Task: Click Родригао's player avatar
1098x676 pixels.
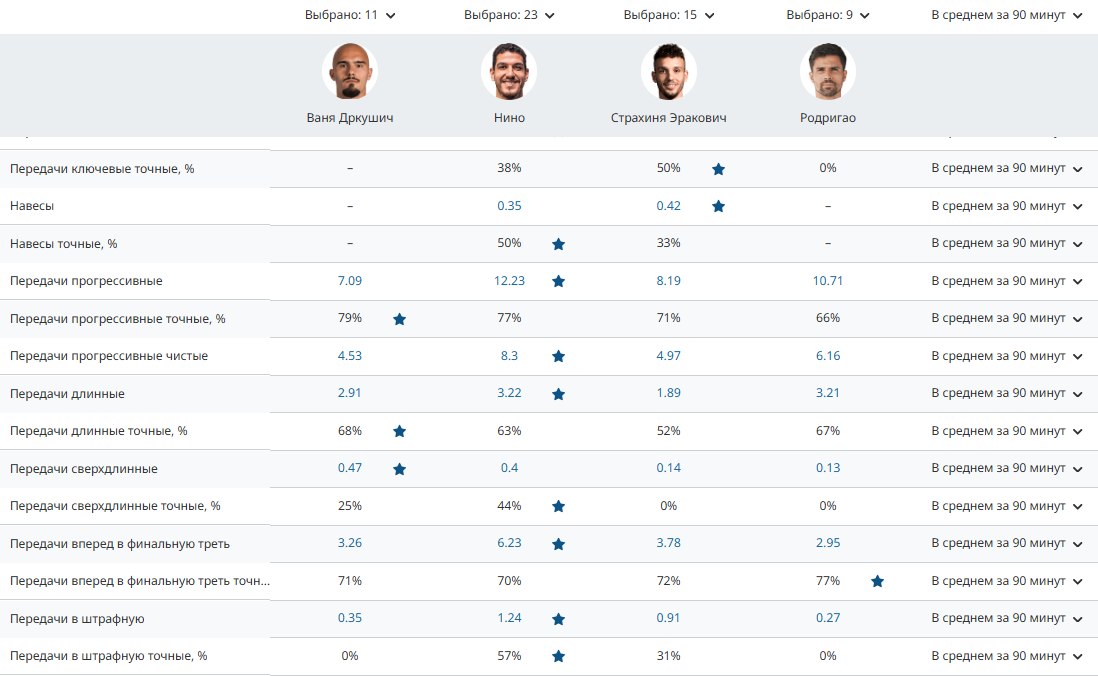Action: click(x=828, y=72)
